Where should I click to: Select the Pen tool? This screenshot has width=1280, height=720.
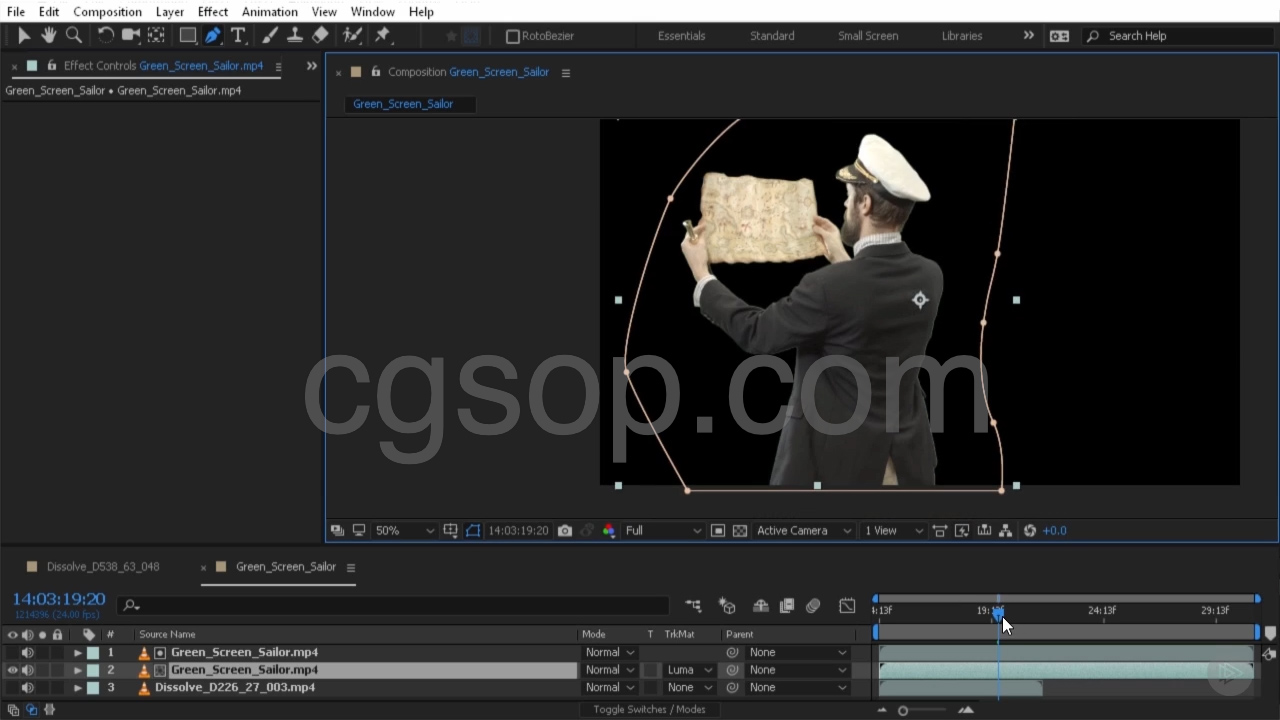[x=213, y=36]
